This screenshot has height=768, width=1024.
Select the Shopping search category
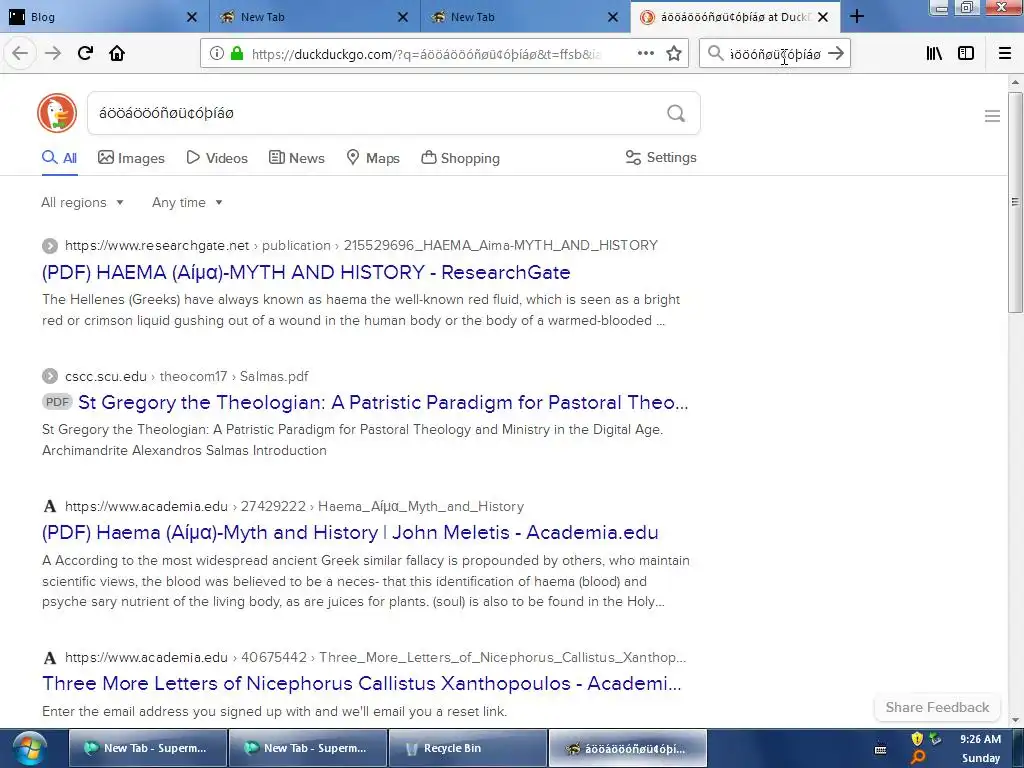(x=460, y=159)
